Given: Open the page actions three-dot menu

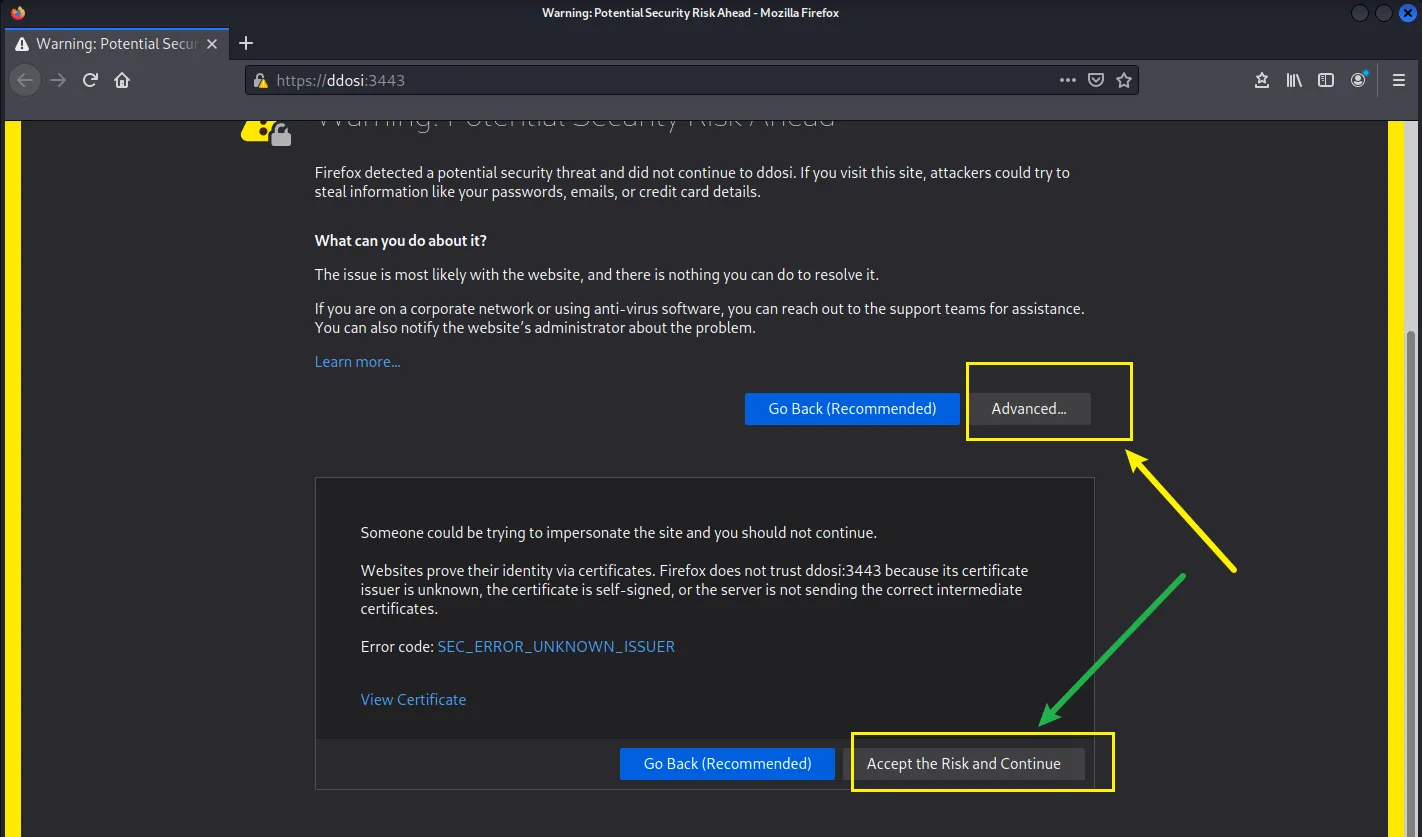Looking at the screenshot, I should click(1068, 81).
